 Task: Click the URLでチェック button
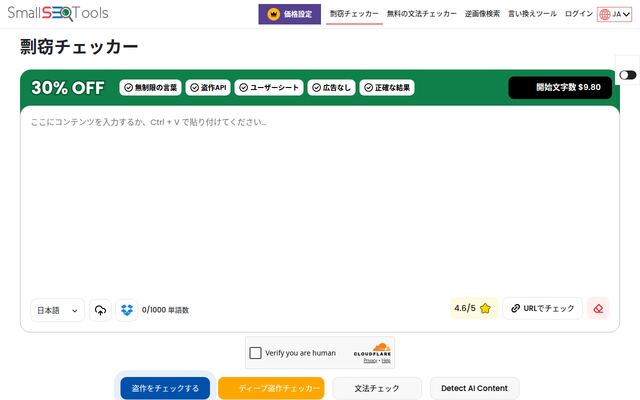coord(542,309)
